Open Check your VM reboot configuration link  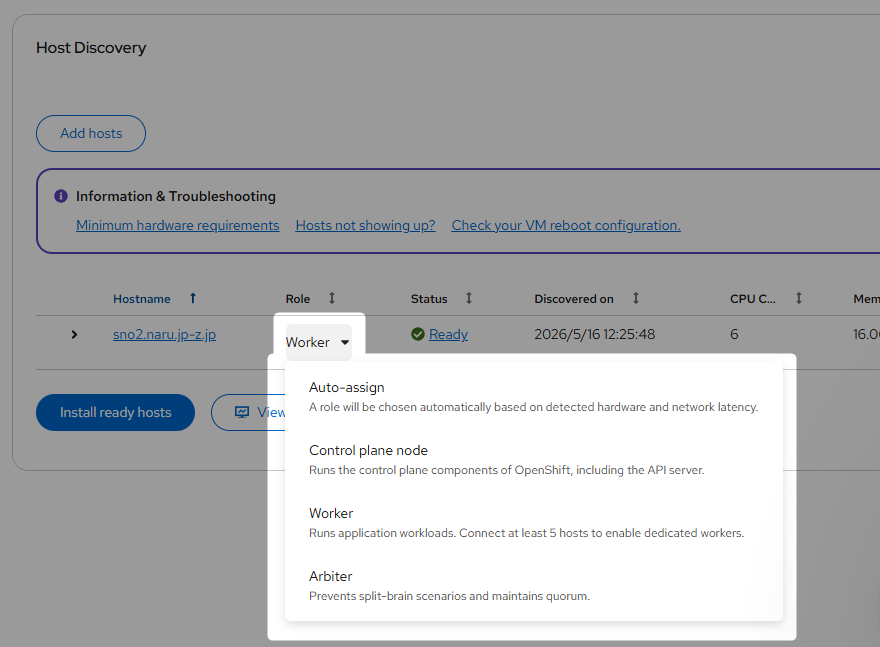coord(566,225)
